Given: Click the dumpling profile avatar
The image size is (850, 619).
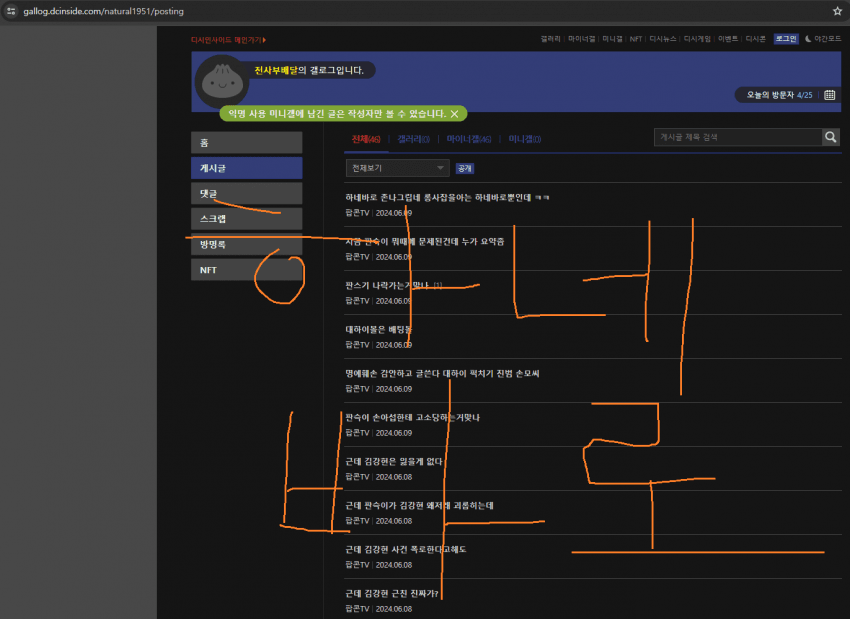Looking at the screenshot, I should click(221, 82).
